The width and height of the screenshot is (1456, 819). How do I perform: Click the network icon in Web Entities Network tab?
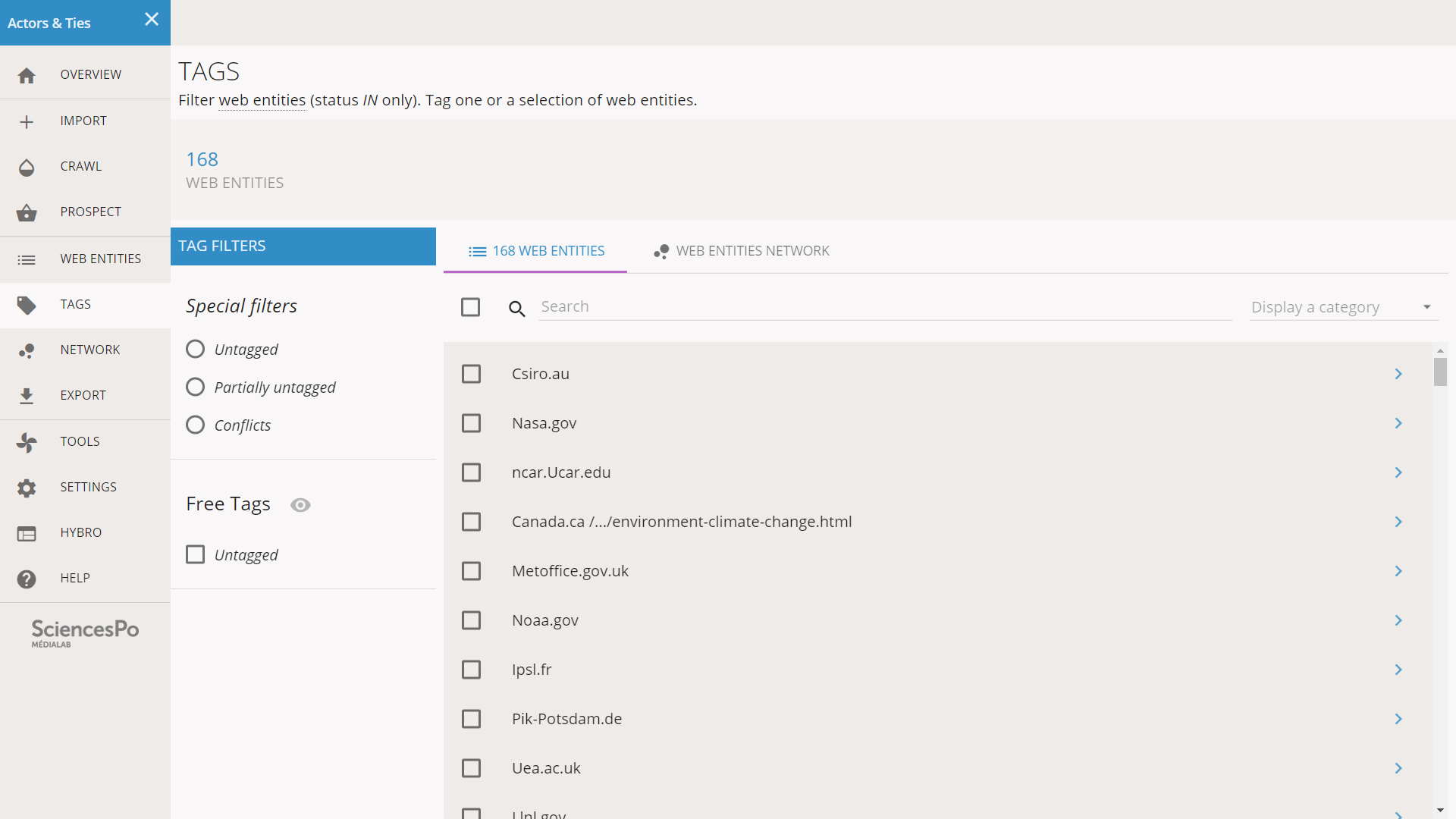click(x=661, y=251)
